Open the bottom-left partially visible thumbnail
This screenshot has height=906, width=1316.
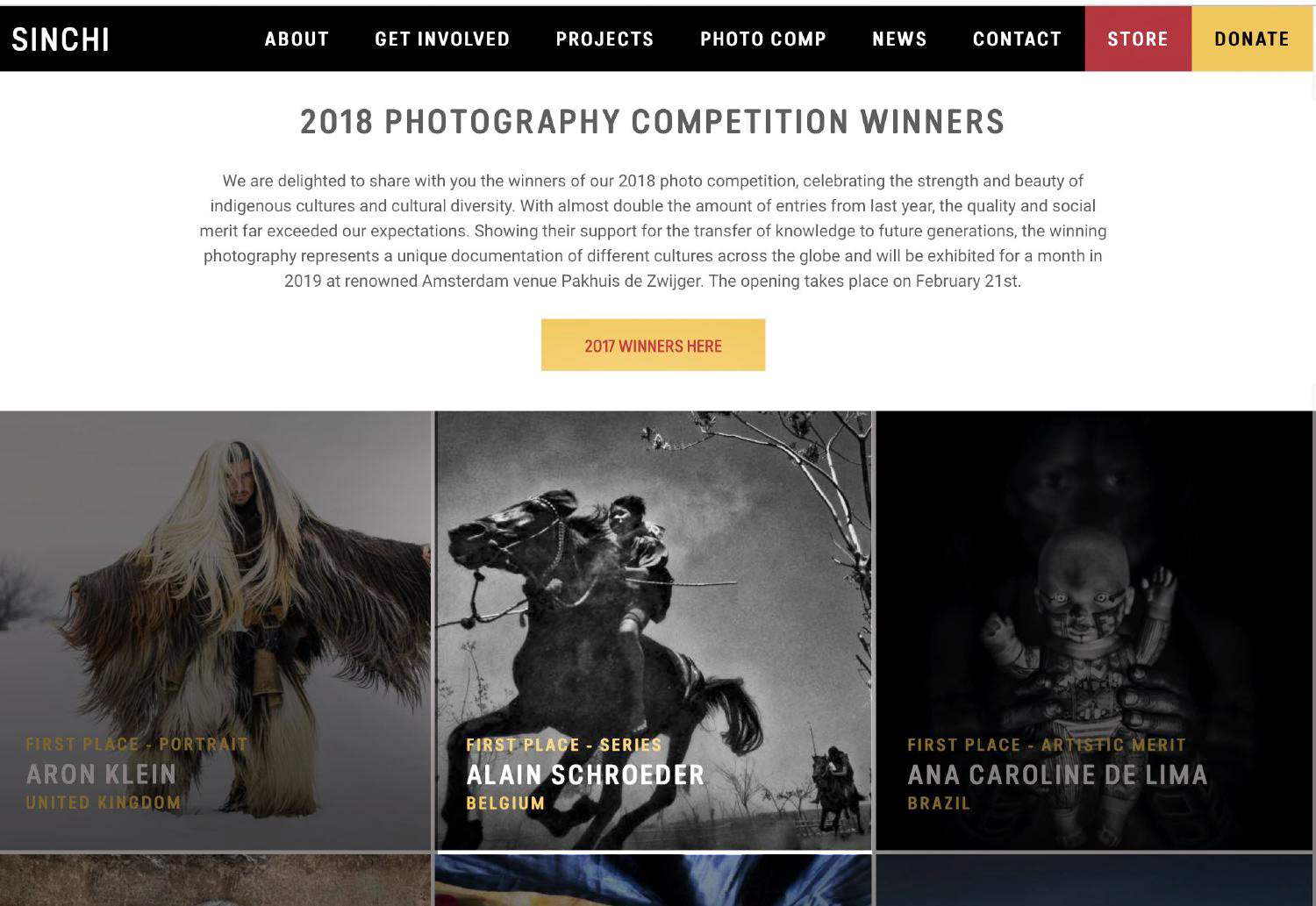tap(215, 881)
